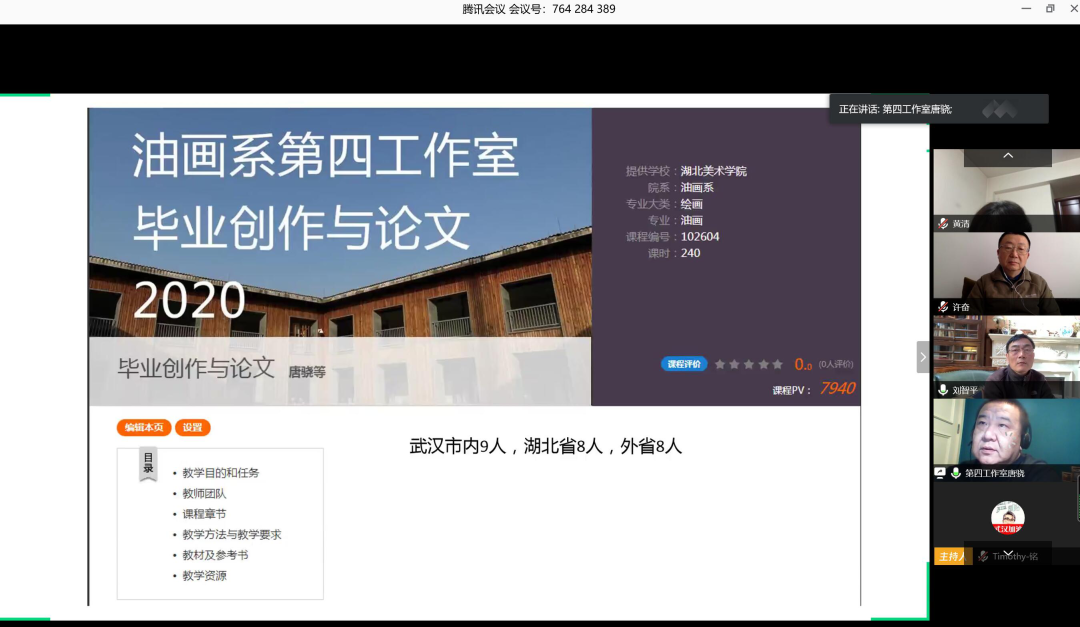Viewport: 1080px width, 627px height.
Task: Click the third rating star in course rating
Action: pos(749,364)
